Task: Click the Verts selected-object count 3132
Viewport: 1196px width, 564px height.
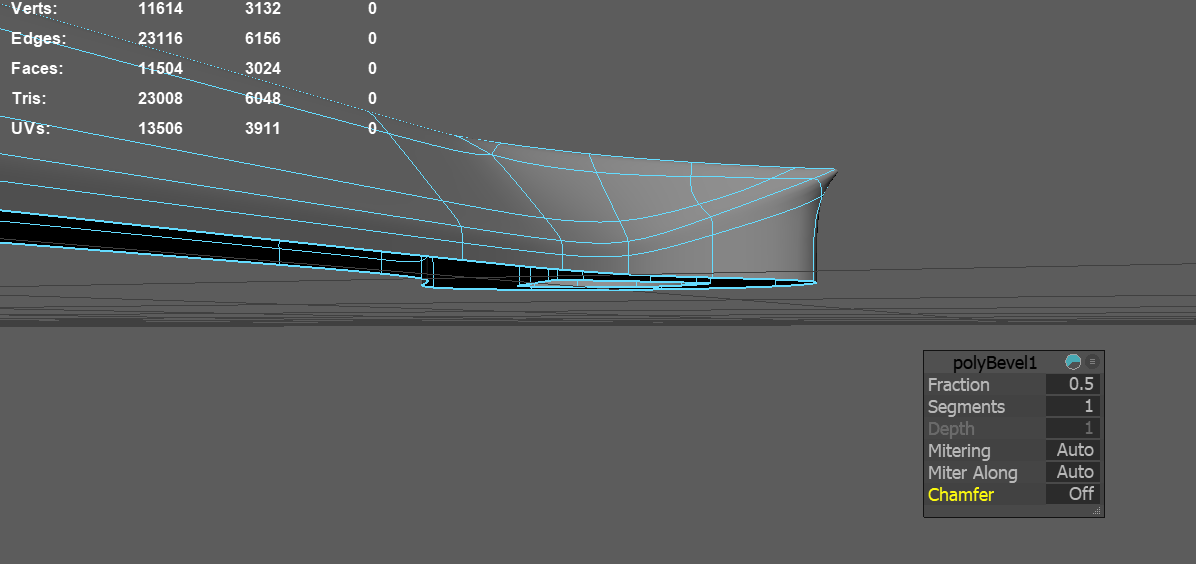Action: pyautogui.click(x=262, y=9)
